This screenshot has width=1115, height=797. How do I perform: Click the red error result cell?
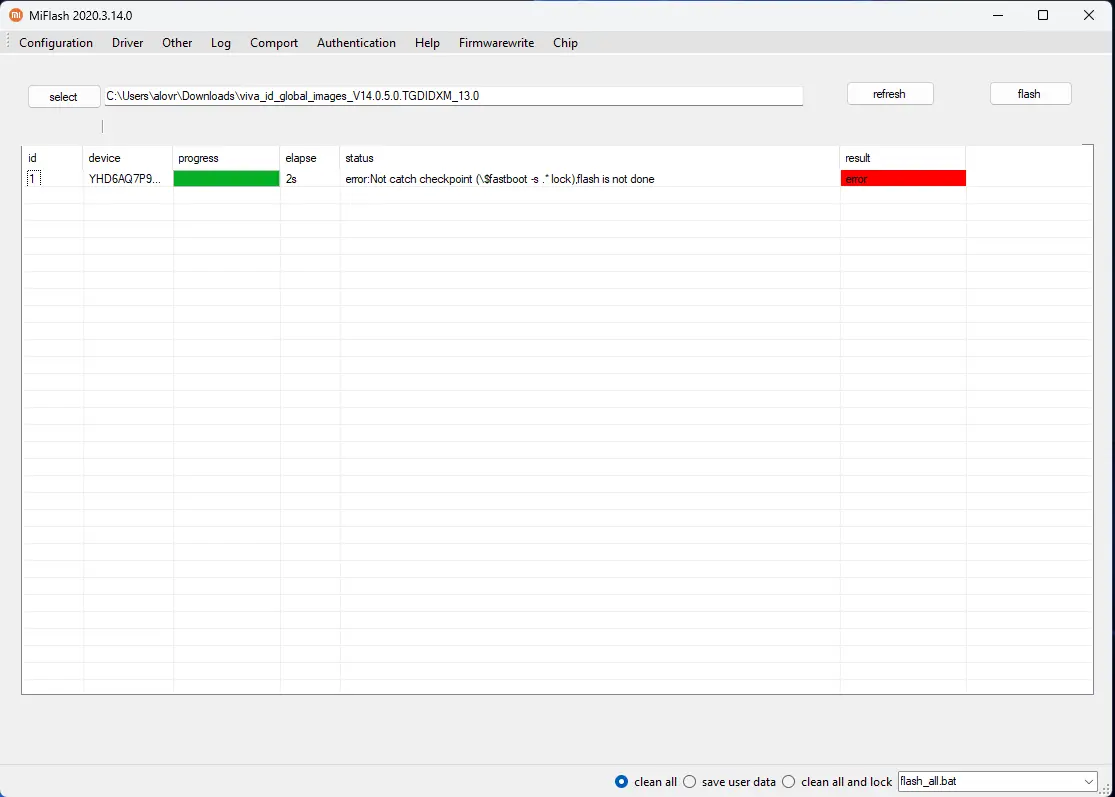click(903, 178)
